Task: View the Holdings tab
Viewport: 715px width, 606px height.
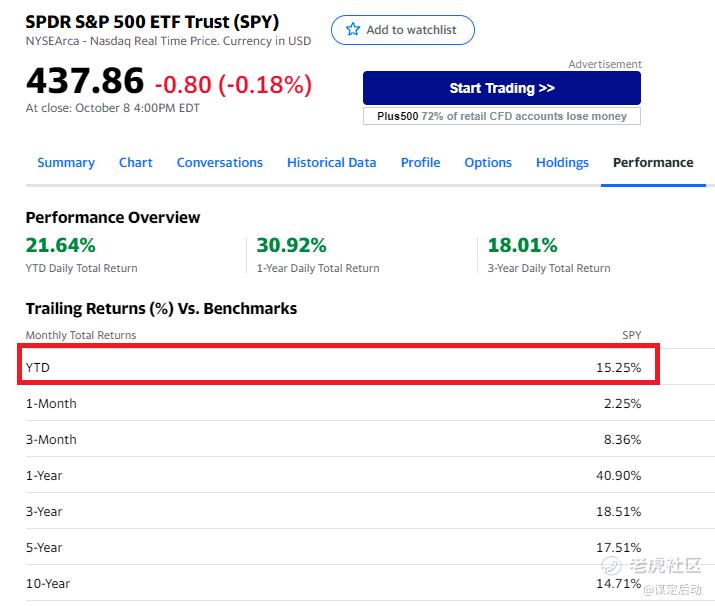Action: 562,163
